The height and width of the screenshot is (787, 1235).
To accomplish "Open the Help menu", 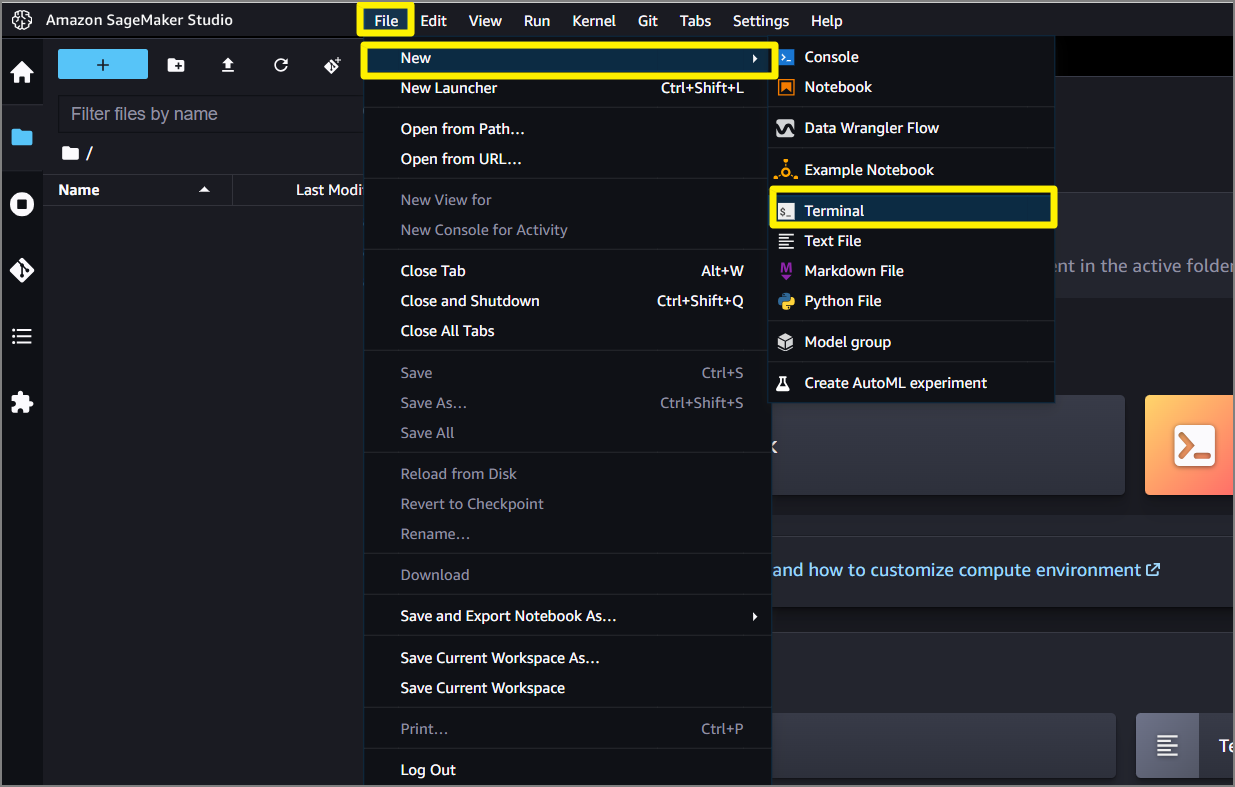I will point(826,20).
